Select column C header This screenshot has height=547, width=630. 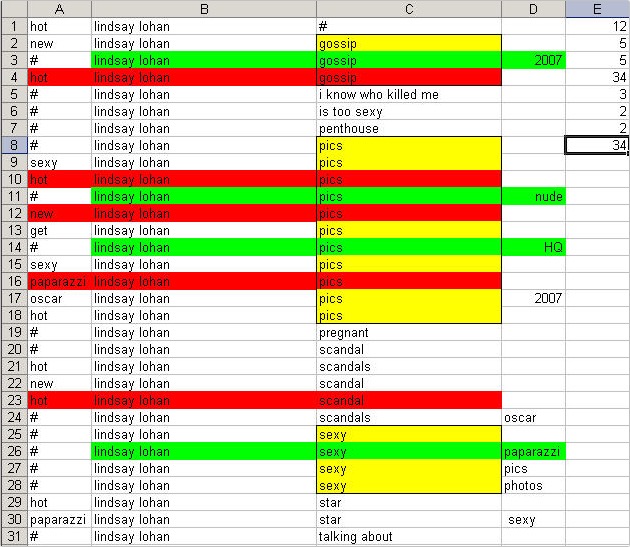[x=409, y=9]
